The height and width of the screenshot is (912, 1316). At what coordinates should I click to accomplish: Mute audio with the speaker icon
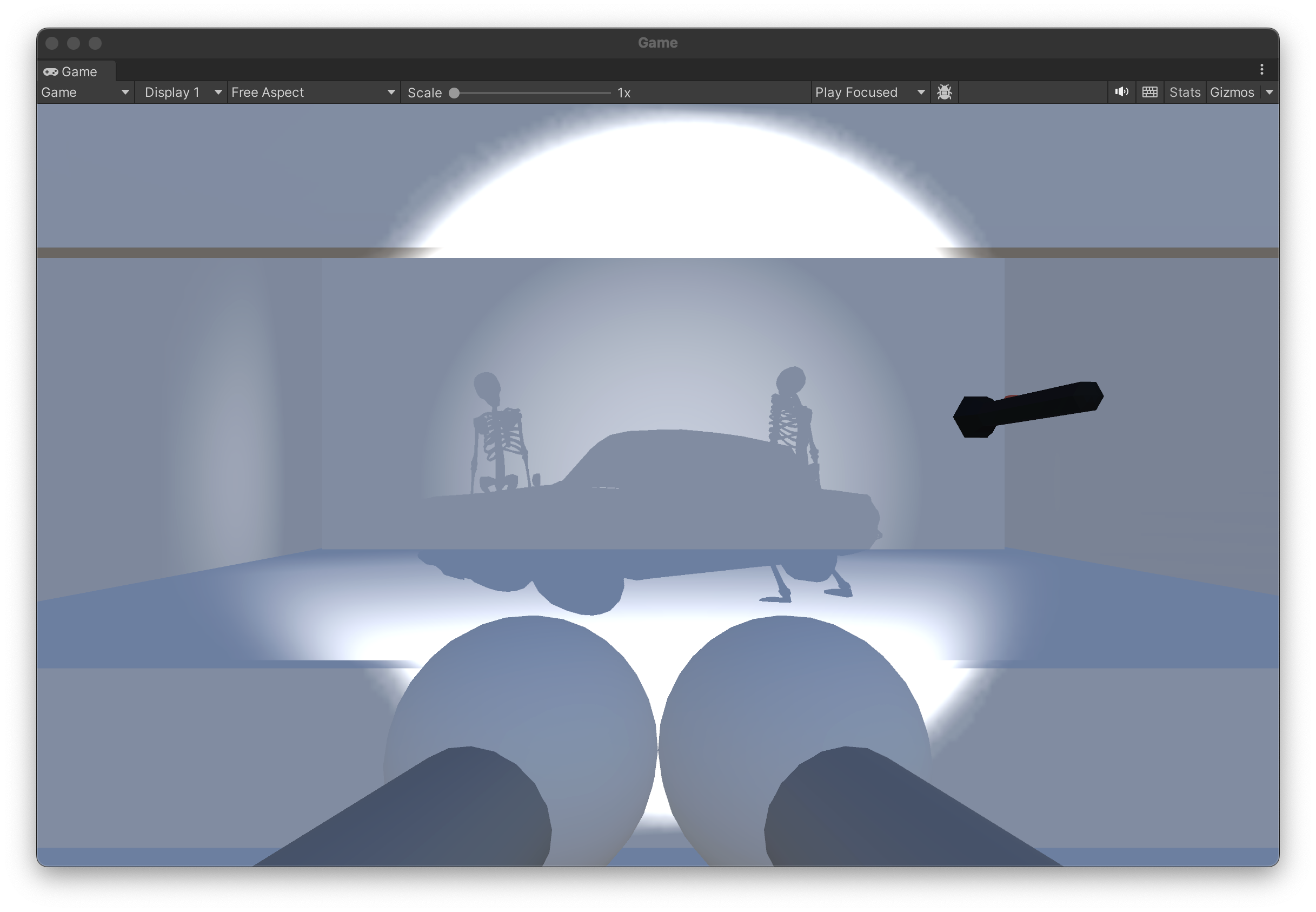click(x=1121, y=92)
